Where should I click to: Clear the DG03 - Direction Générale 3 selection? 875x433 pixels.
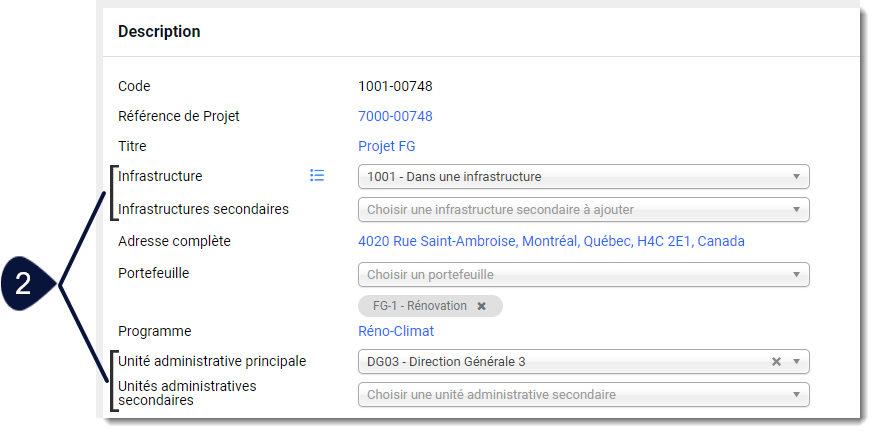[776, 362]
